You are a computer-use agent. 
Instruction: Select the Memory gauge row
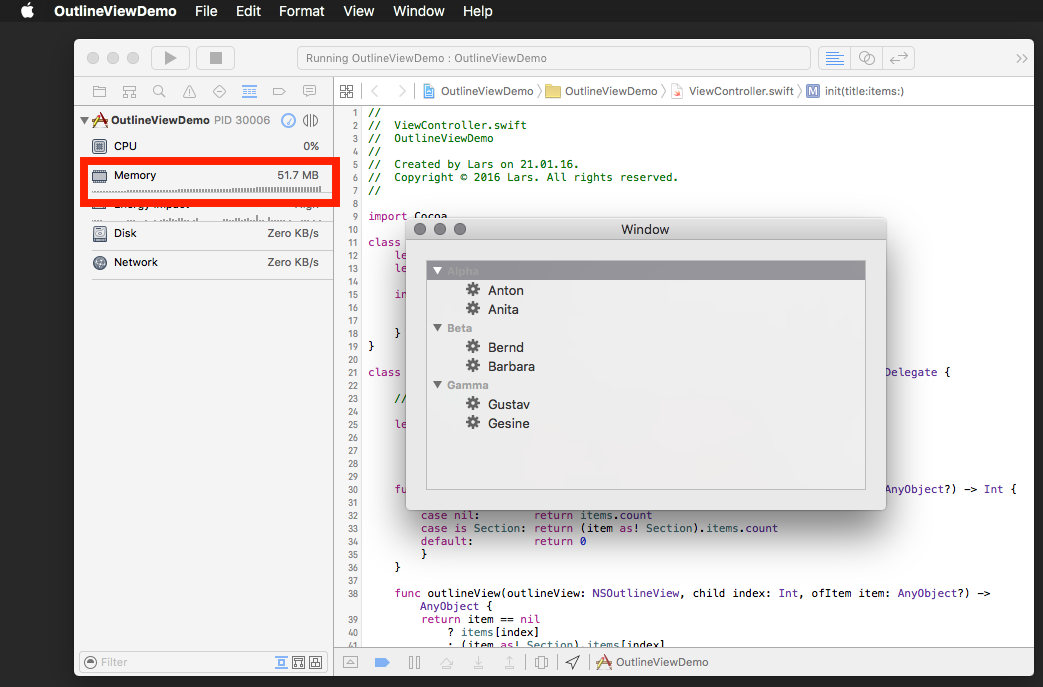coord(206,180)
